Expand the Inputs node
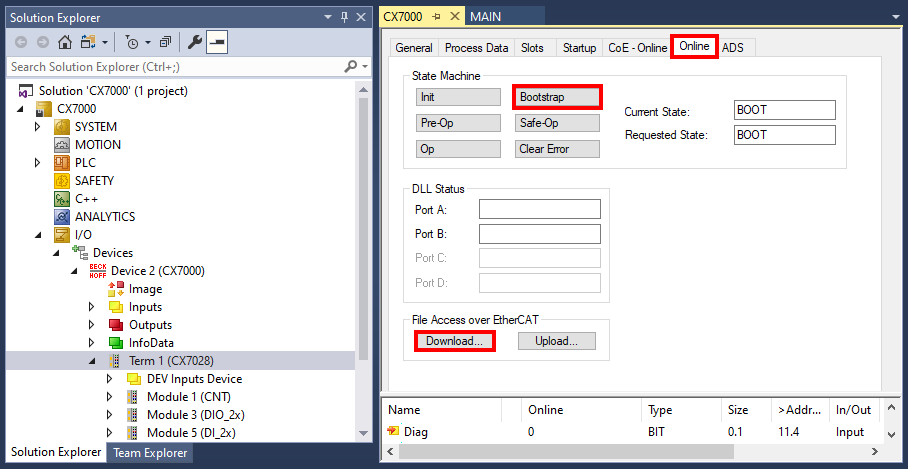This screenshot has width=908, height=469. 92,307
